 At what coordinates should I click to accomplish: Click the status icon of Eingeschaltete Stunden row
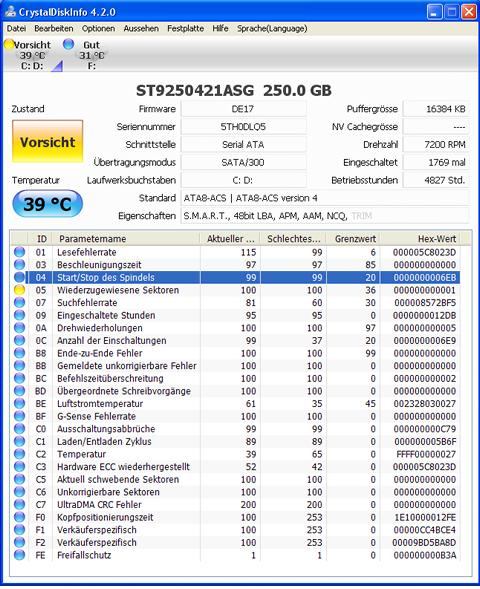click(x=20, y=315)
